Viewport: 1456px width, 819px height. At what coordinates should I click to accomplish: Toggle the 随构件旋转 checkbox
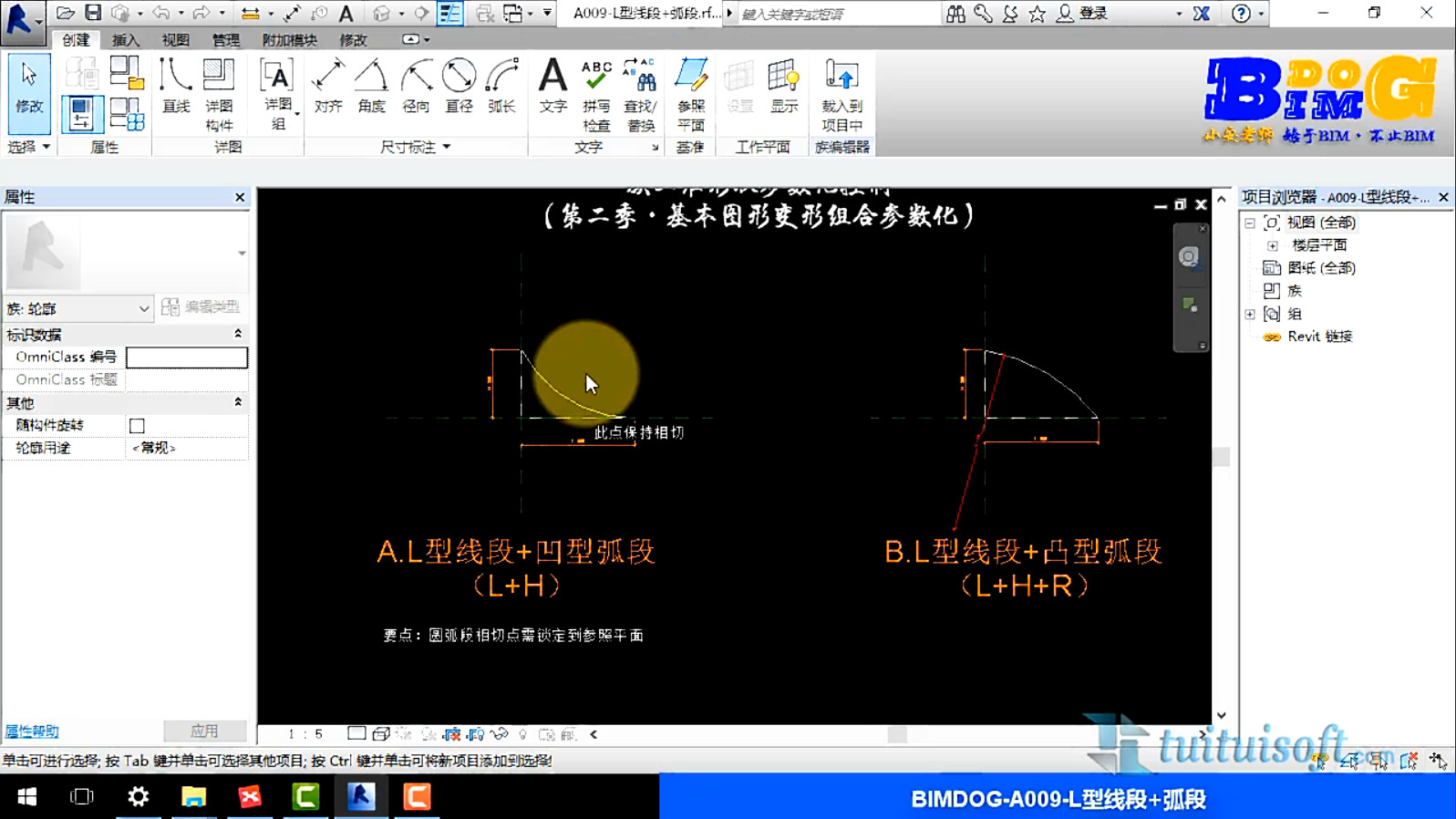[x=137, y=426]
